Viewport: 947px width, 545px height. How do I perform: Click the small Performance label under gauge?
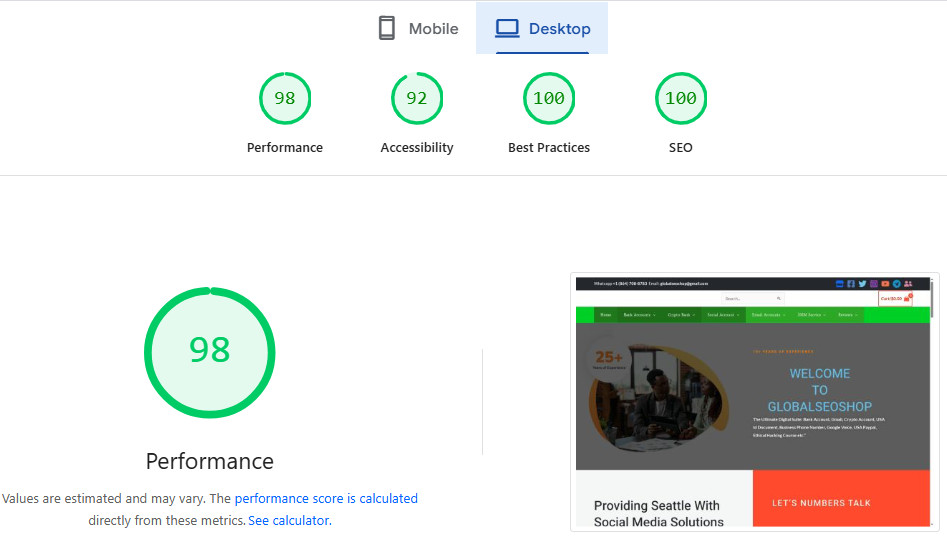pyautogui.click(x=285, y=147)
